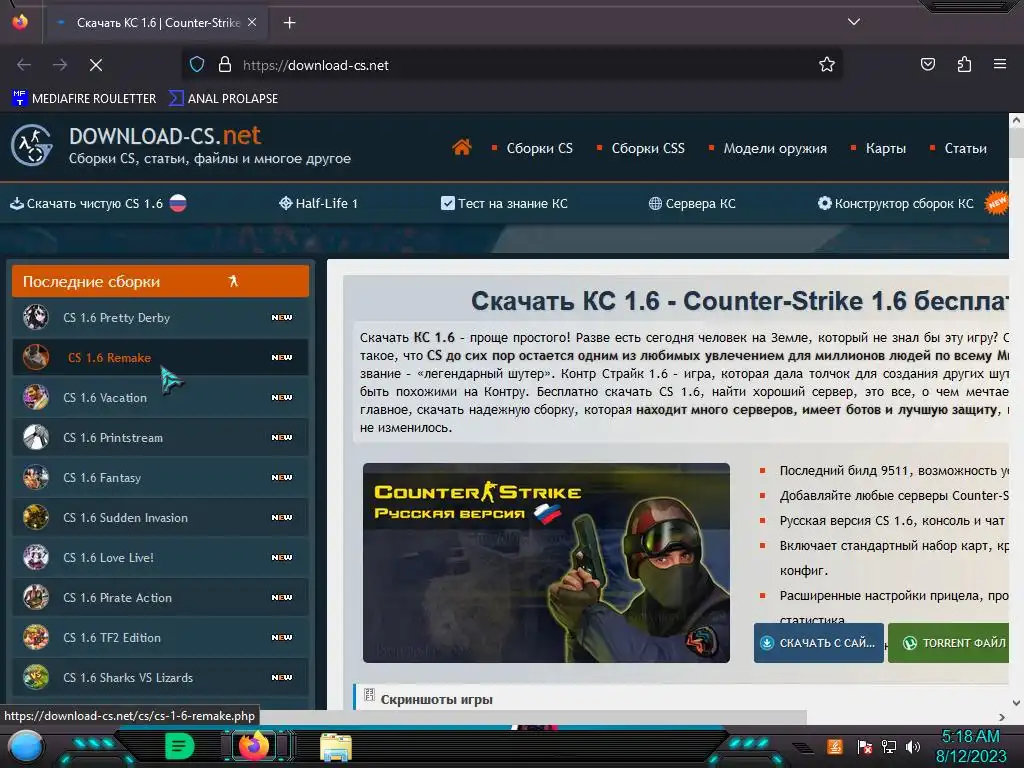
Task: Open the Сборки CS menu item
Action: pyautogui.click(x=539, y=148)
